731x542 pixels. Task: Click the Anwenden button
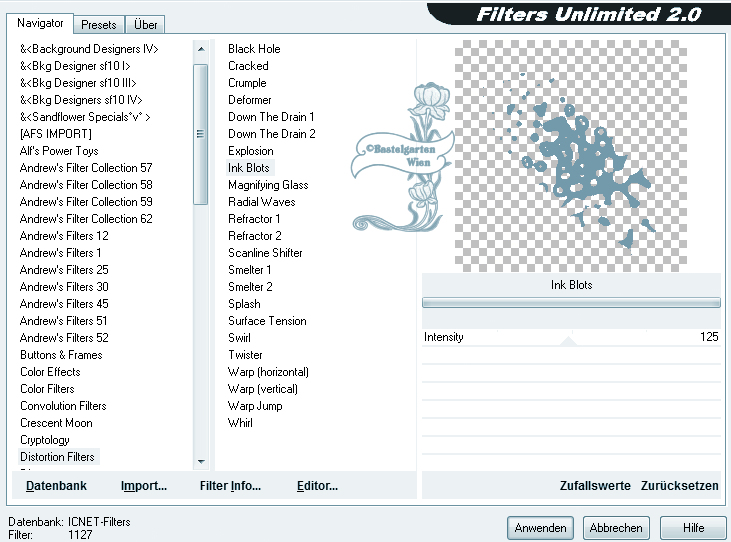pyautogui.click(x=540, y=528)
